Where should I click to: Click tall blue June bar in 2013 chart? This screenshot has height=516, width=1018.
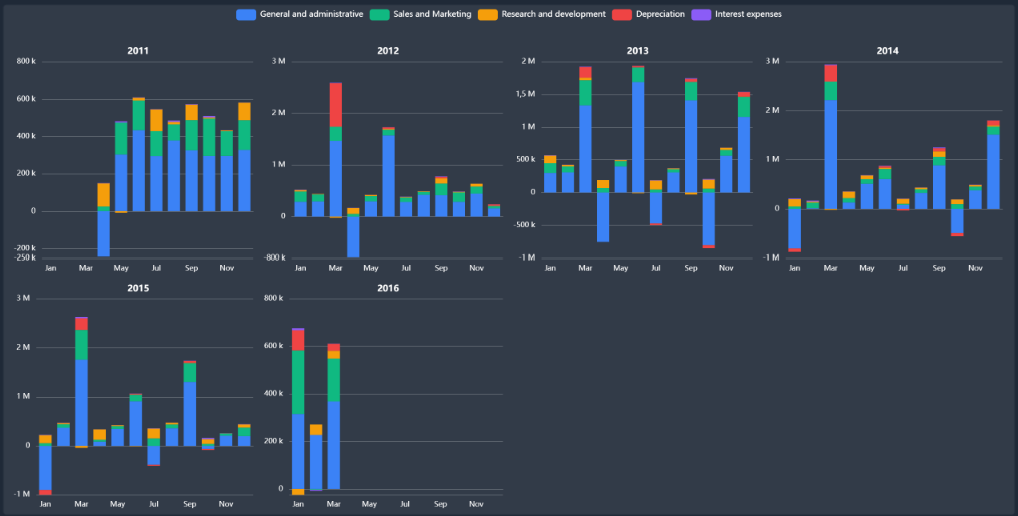638,137
